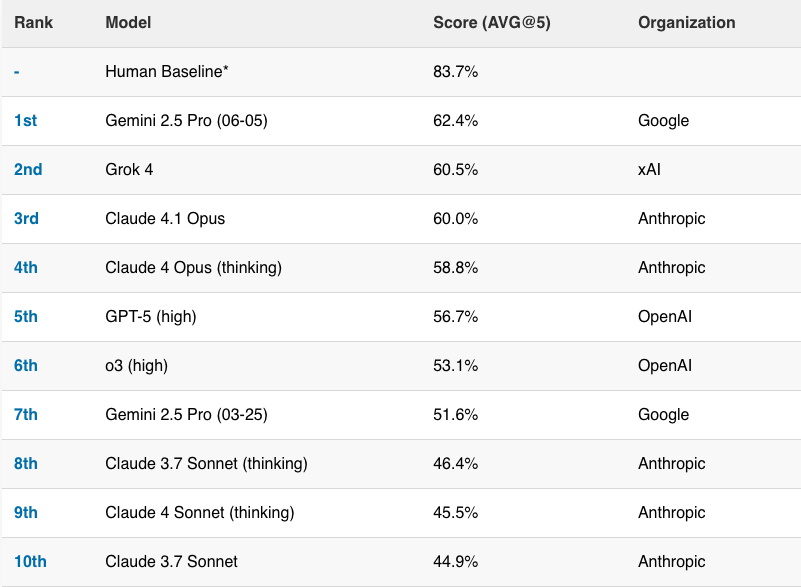
Task: Click the 83.7% human baseline score
Action: (x=455, y=72)
